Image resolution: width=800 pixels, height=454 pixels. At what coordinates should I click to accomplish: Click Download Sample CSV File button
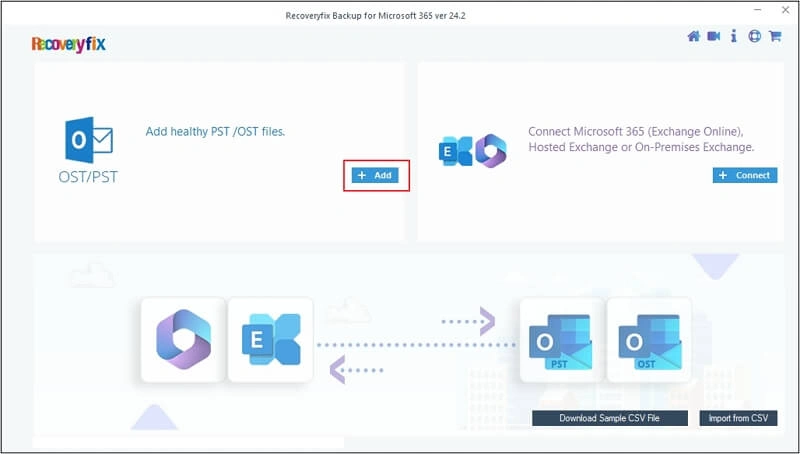point(610,418)
